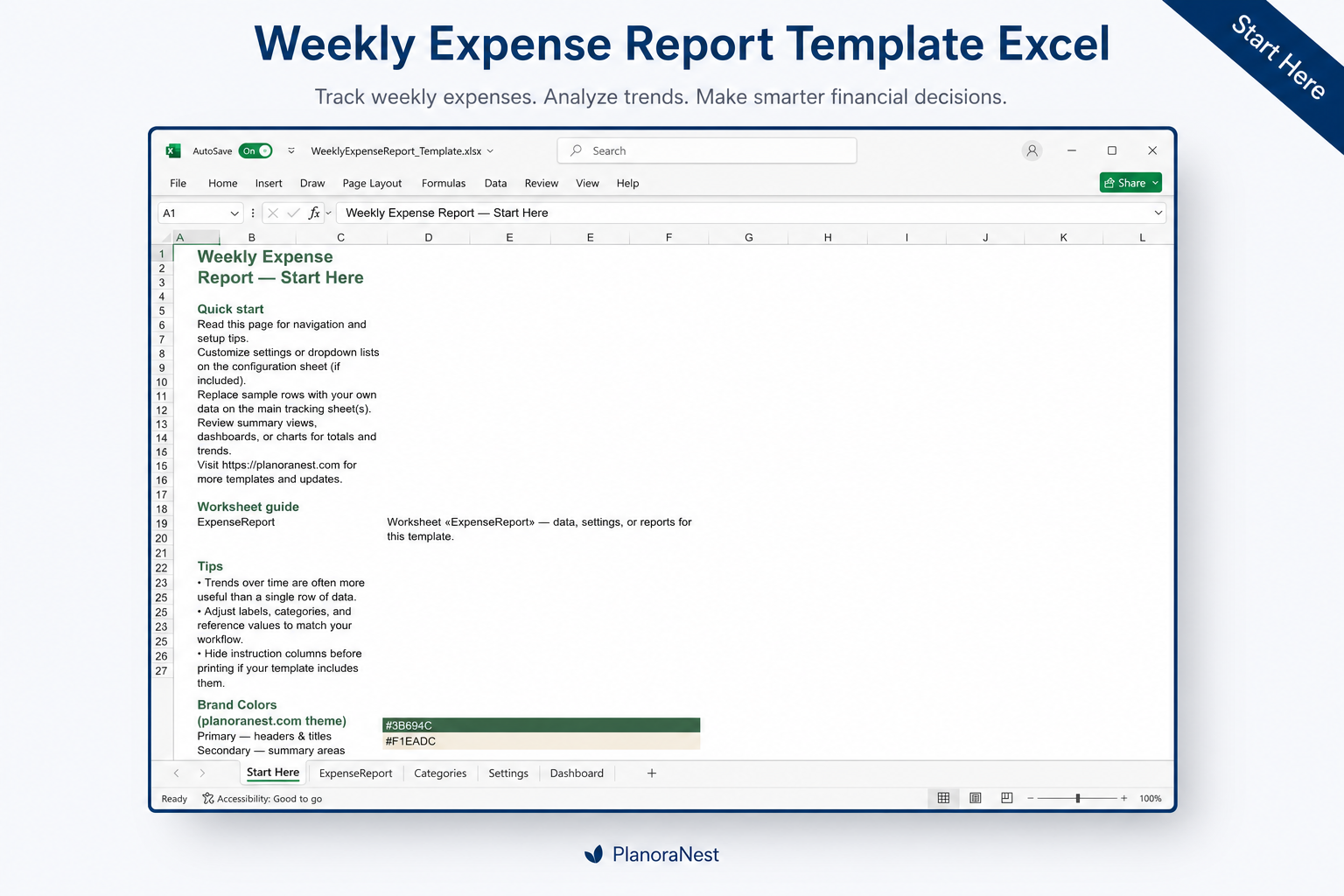This screenshot has height=896, width=1344.
Task: Switch to the Review tab
Action: (542, 183)
